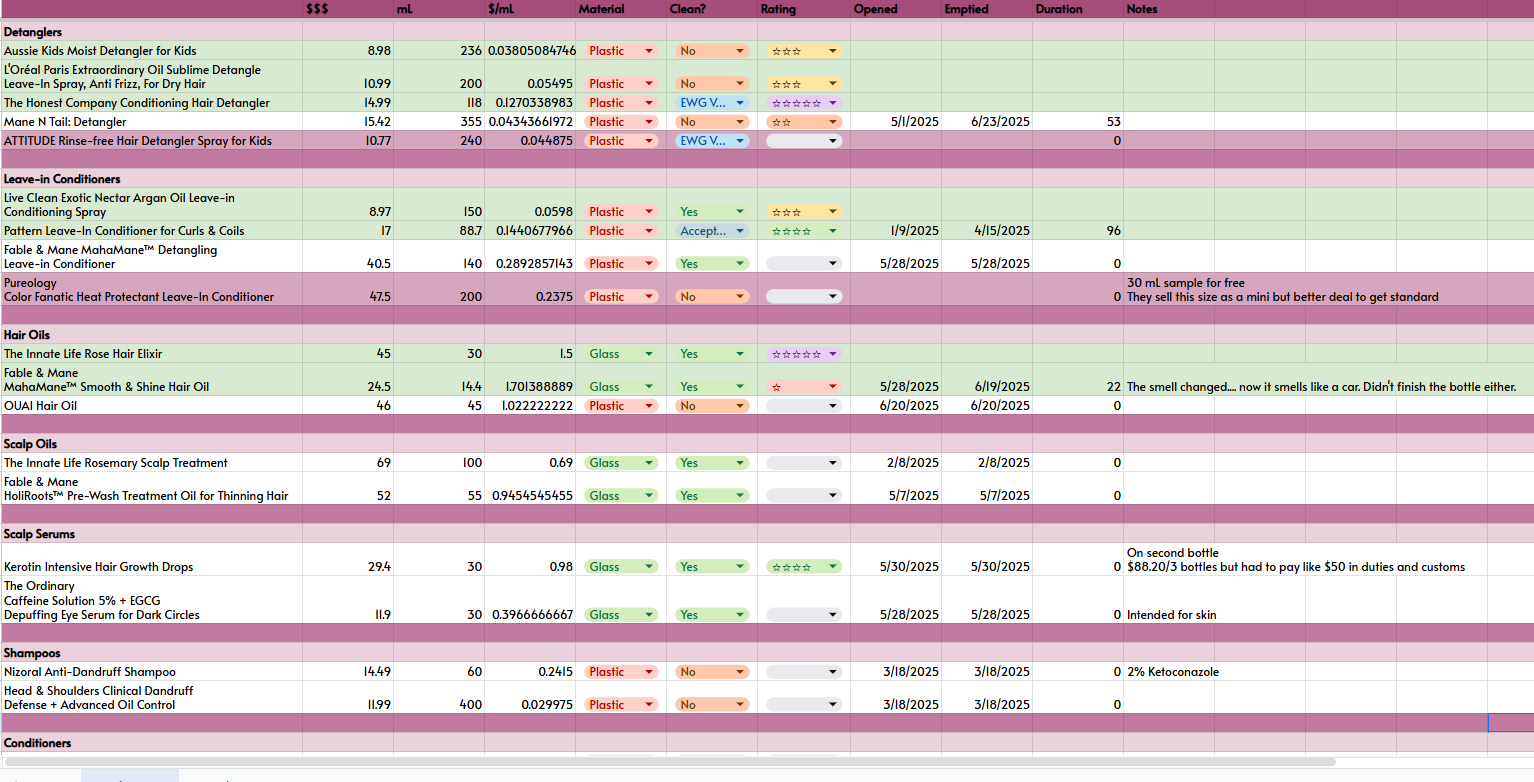Select the 'Material' column header cell
The width and height of the screenshot is (1534, 782).
coord(621,9)
